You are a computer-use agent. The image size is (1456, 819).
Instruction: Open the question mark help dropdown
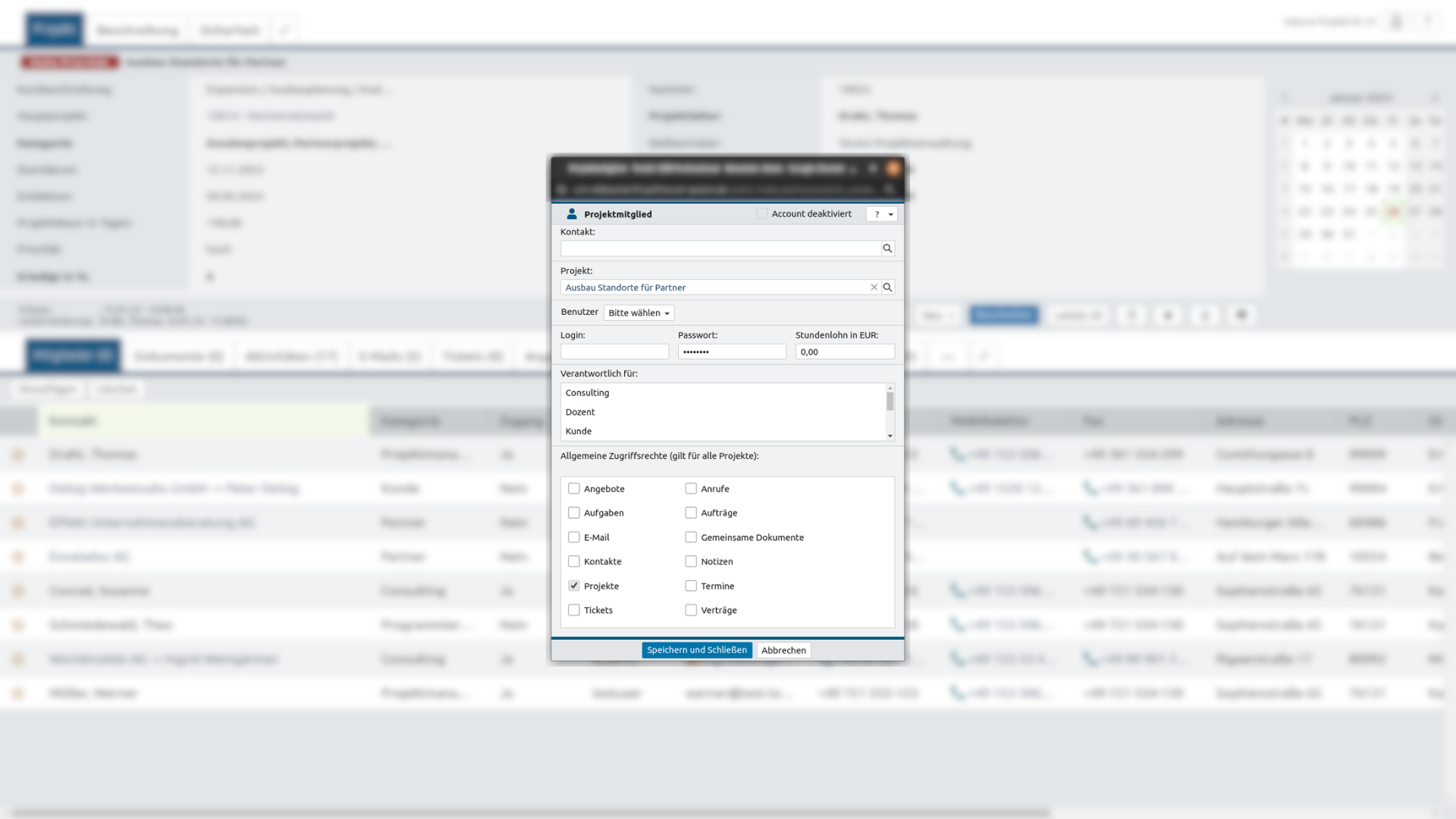point(881,214)
